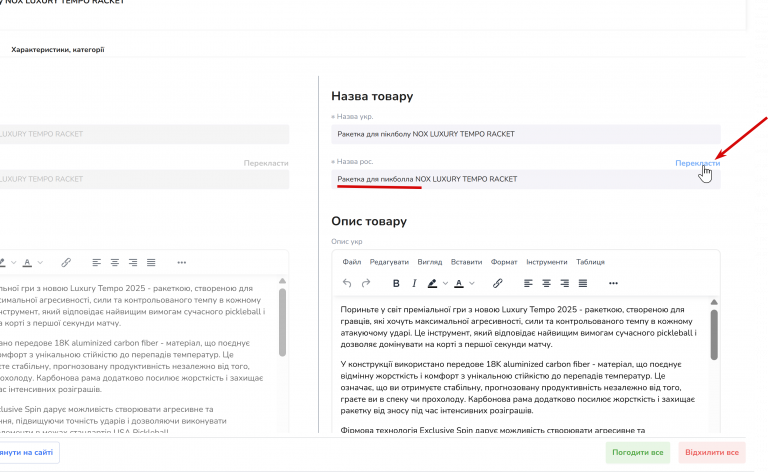Align center in left editor
The image size is (768, 472).
pos(115,262)
